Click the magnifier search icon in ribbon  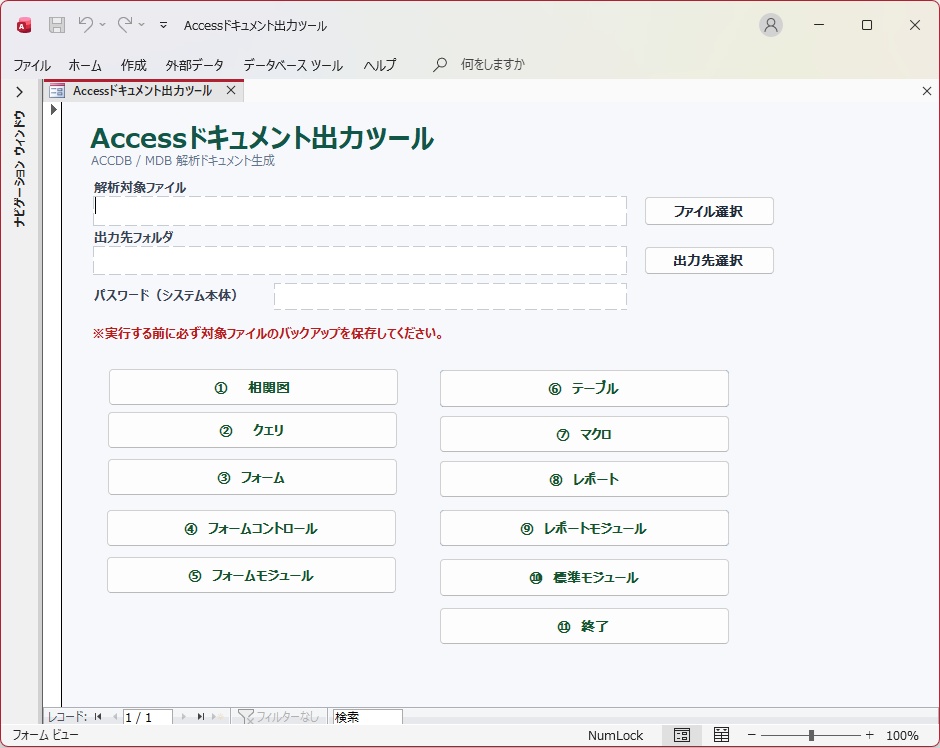click(440, 64)
